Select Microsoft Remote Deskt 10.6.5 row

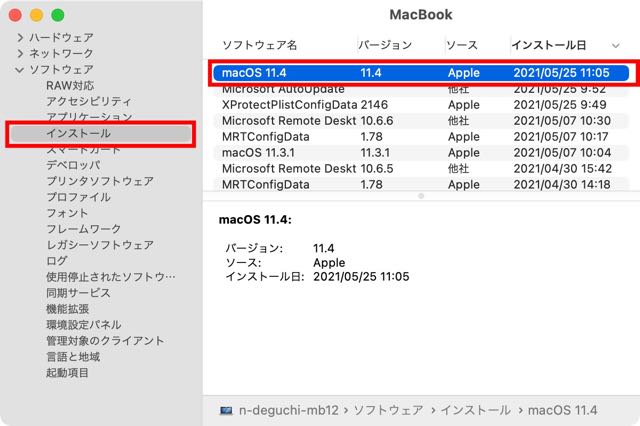(x=421, y=169)
